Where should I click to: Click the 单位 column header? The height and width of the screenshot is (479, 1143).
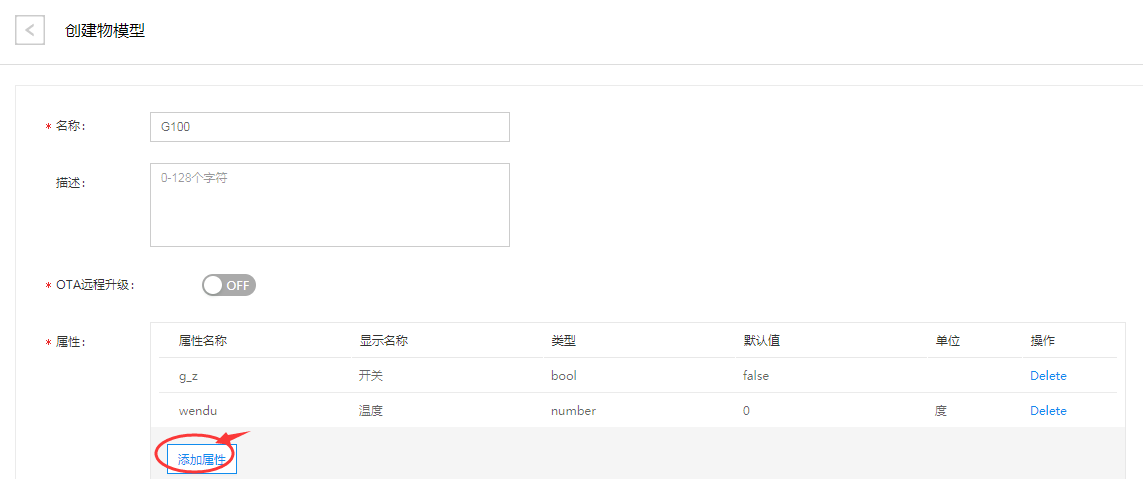pos(946,340)
